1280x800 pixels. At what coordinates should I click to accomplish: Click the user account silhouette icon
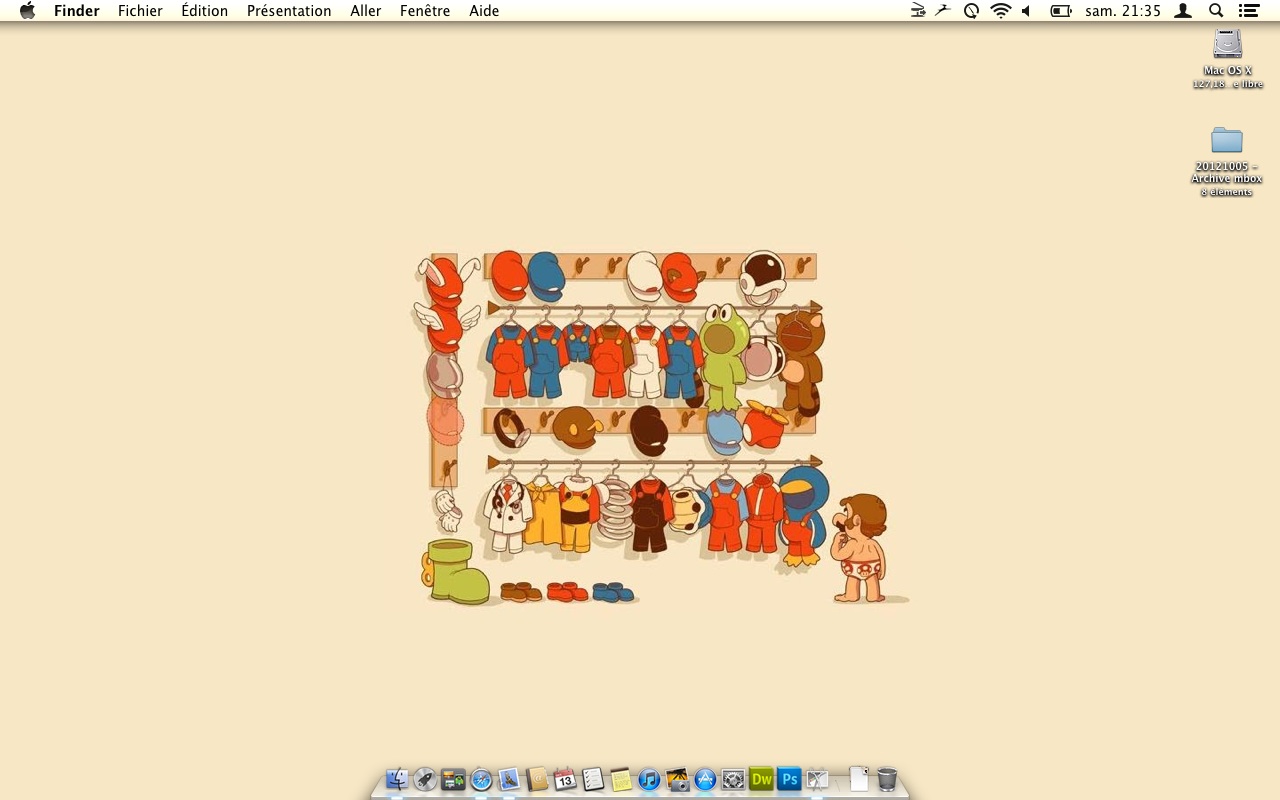[x=1183, y=11]
